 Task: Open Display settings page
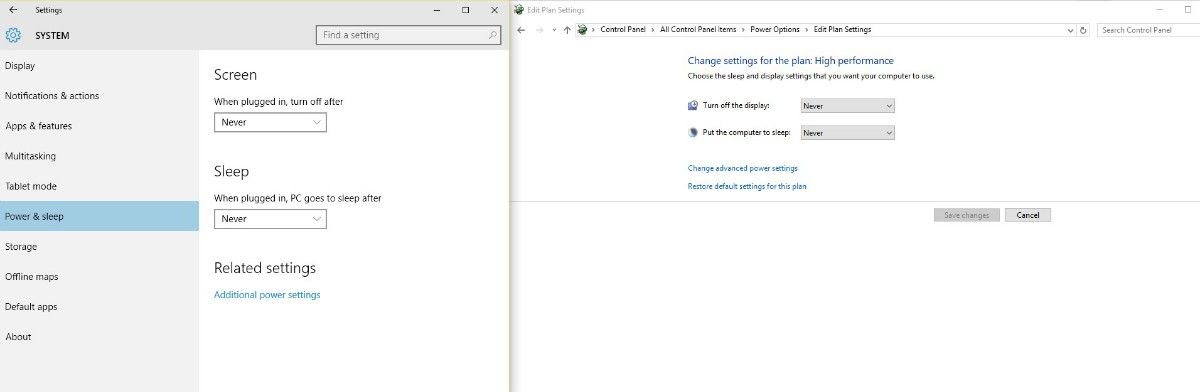pyautogui.click(x=99, y=66)
